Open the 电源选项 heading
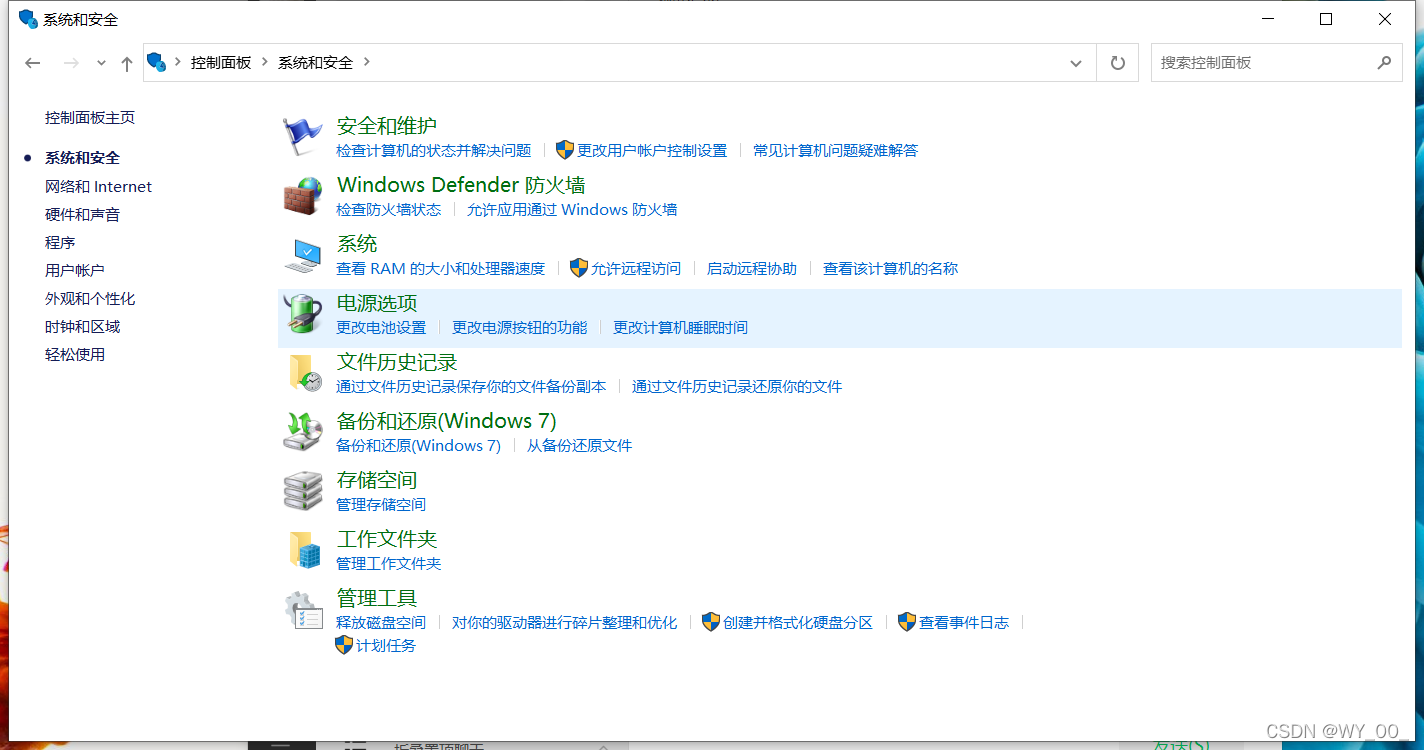 (x=377, y=303)
